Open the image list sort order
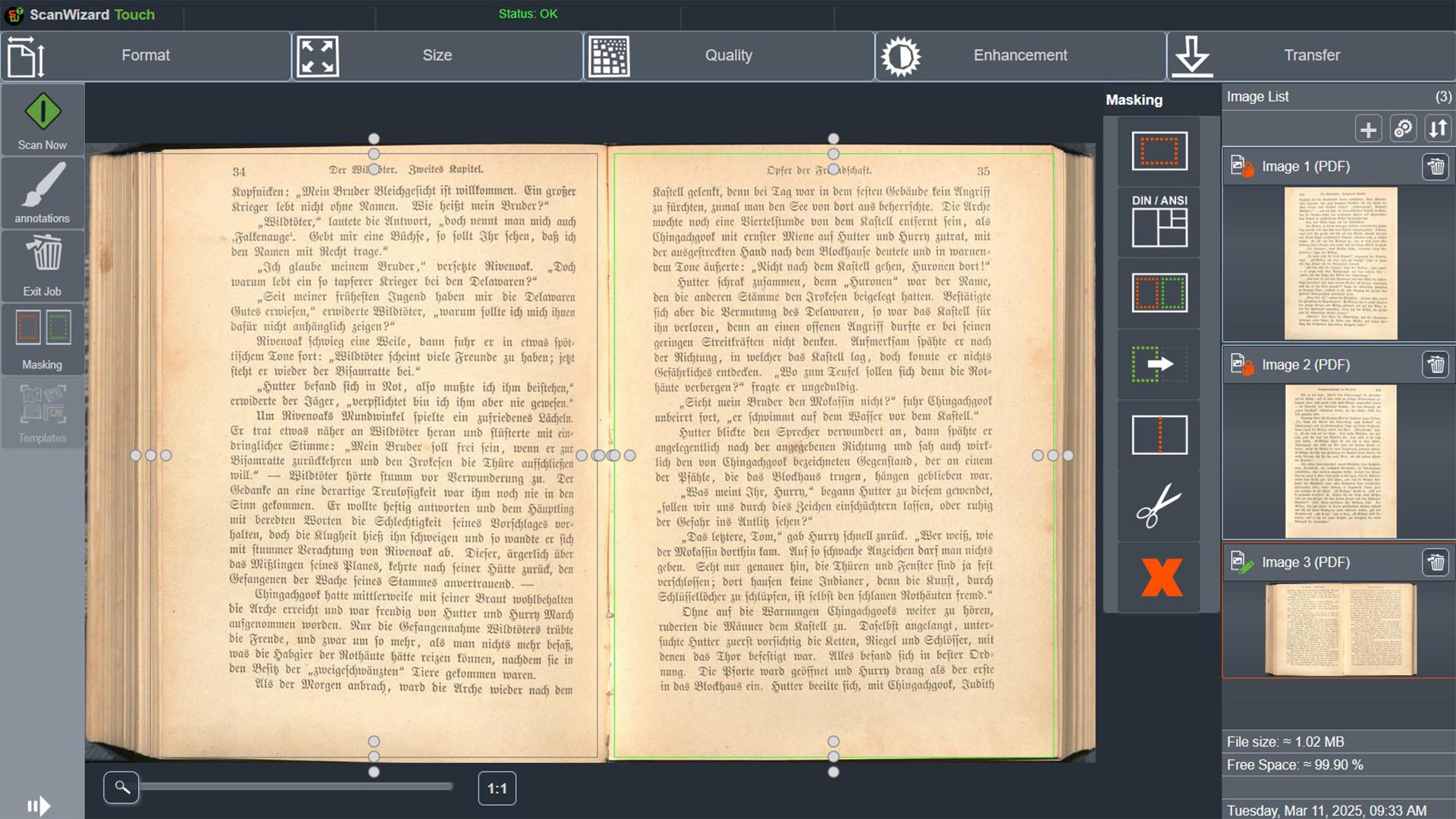Viewport: 1456px width, 819px height. point(1438,129)
